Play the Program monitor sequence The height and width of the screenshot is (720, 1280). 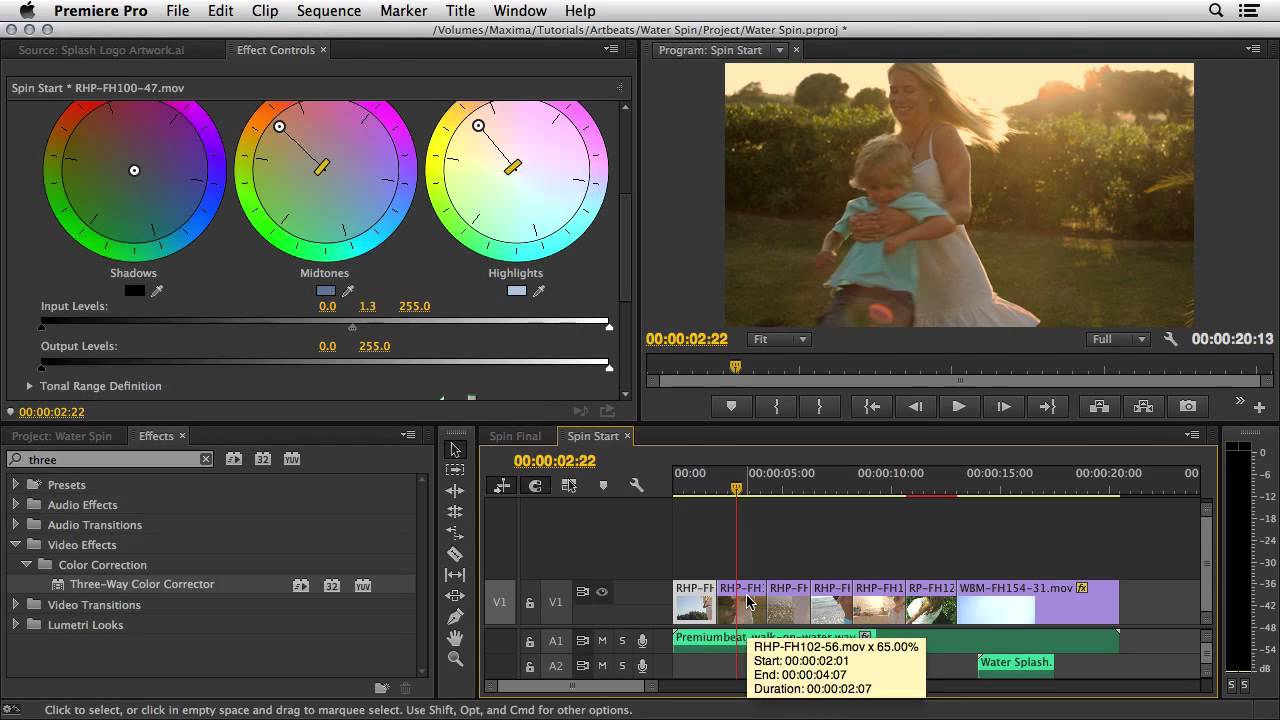point(958,406)
